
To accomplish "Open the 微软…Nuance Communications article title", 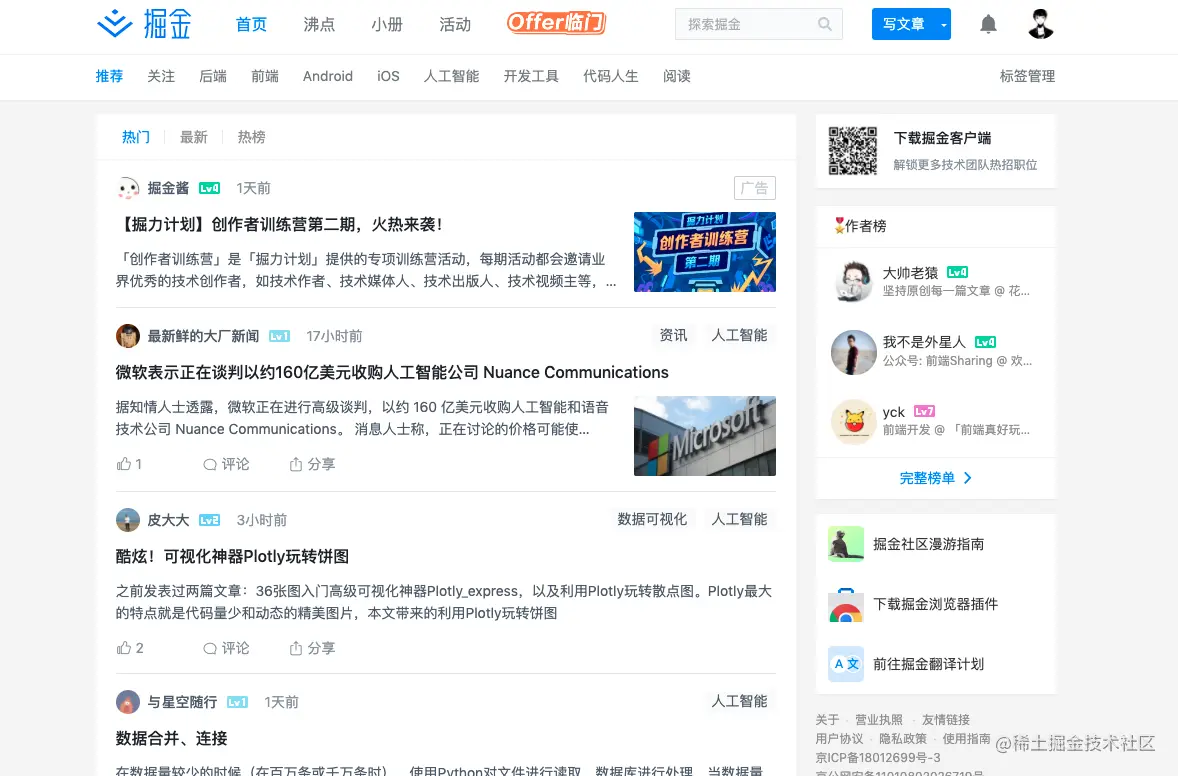I will click(392, 373).
